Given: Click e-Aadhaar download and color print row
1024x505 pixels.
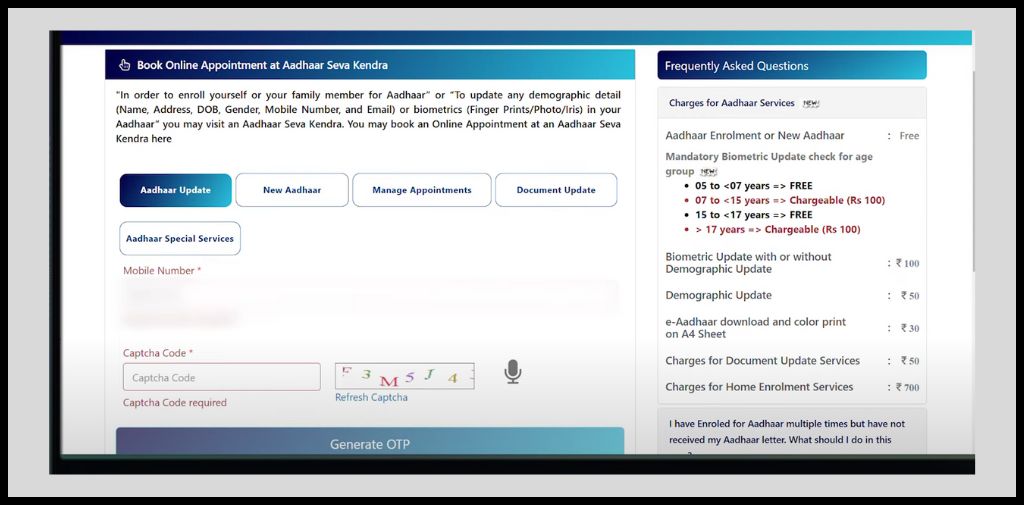Looking at the screenshot, I should [792, 328].
